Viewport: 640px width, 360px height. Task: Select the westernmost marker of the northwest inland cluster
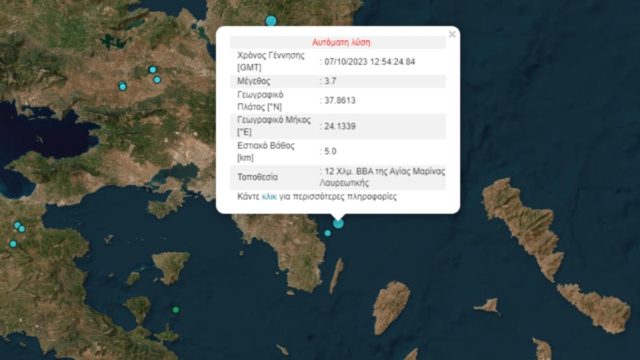pos(122,86)
